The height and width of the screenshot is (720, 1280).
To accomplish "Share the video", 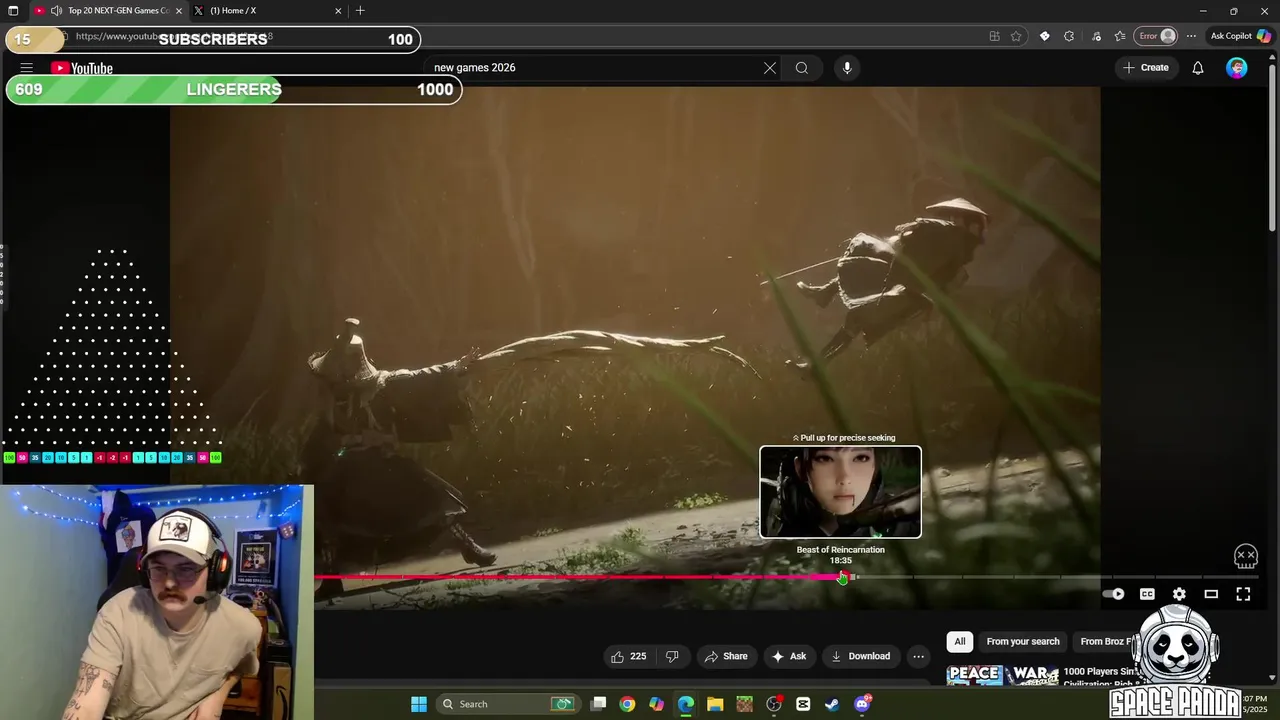I will pyautogui.click(x=726, y=656).
